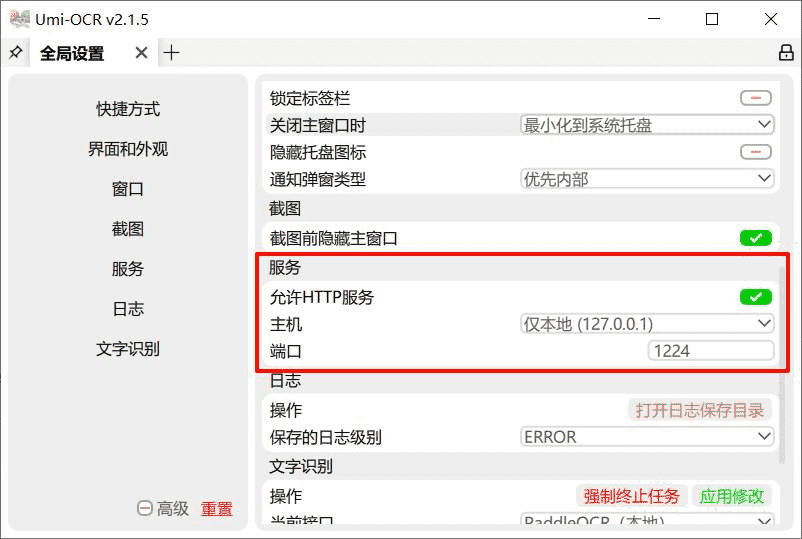Toggle the 允许HTTP服务 switch
Viewport: 802px width, 539px height.
(x=755, y=297)
